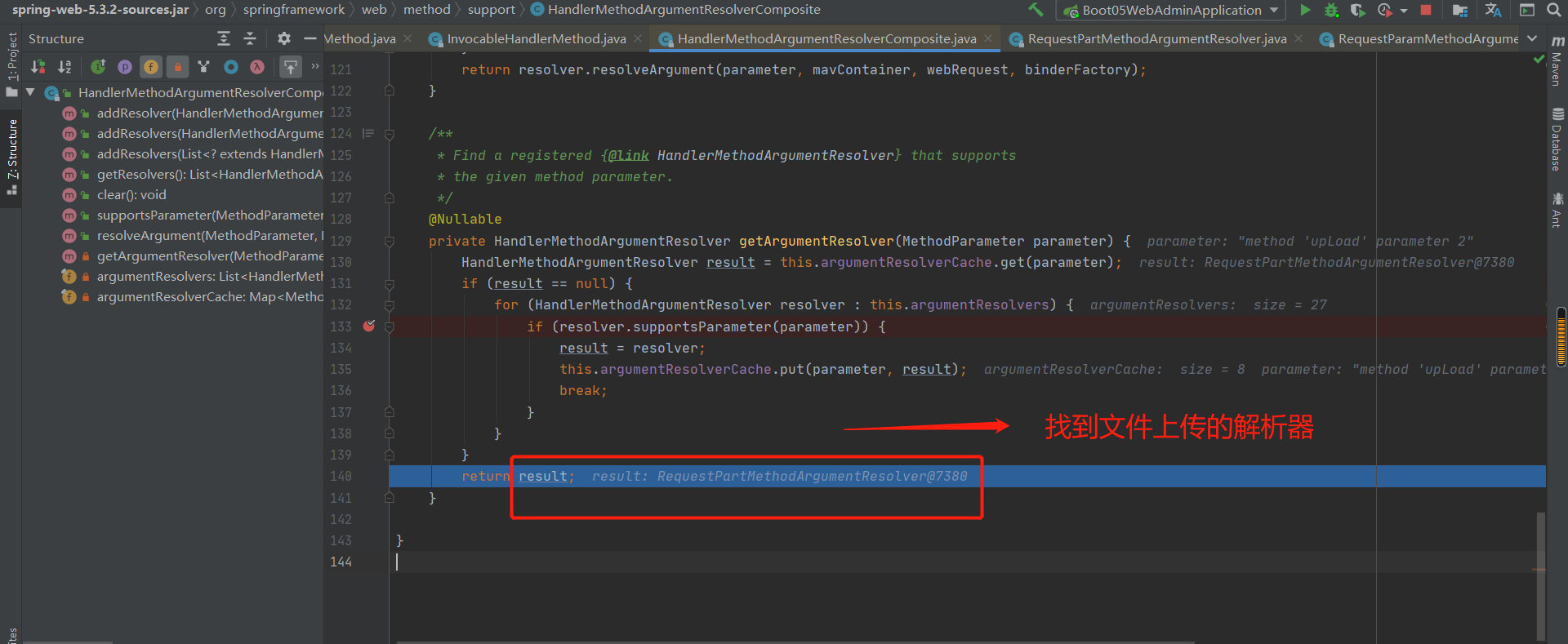This screenshot has height=644, width=1568.
Task: Collapse the HandlerMethodArgumentResolverComposite tree node
Action: (x=30, y=92)
